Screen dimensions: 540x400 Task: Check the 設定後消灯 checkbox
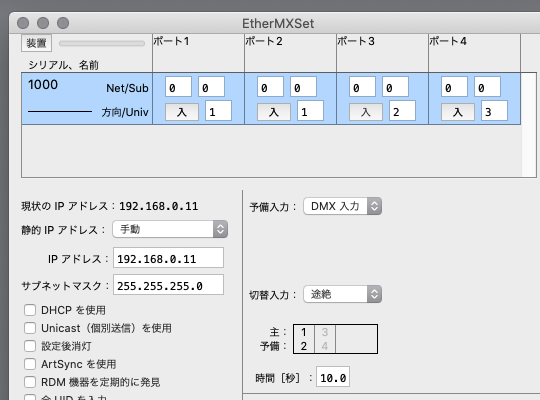(x=30, y=346)
